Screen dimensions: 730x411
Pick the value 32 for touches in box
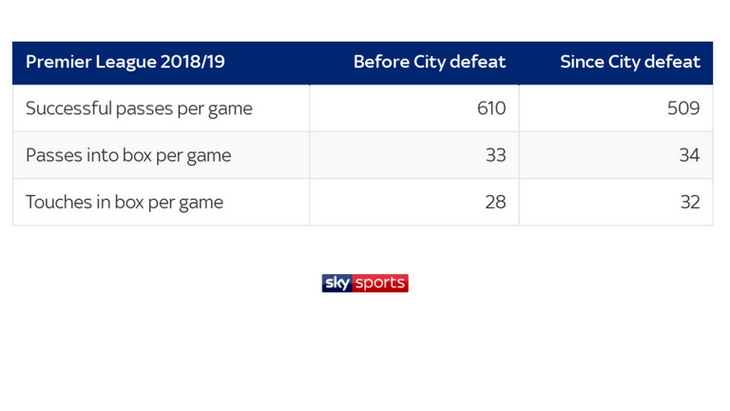[x=689, y=202]
